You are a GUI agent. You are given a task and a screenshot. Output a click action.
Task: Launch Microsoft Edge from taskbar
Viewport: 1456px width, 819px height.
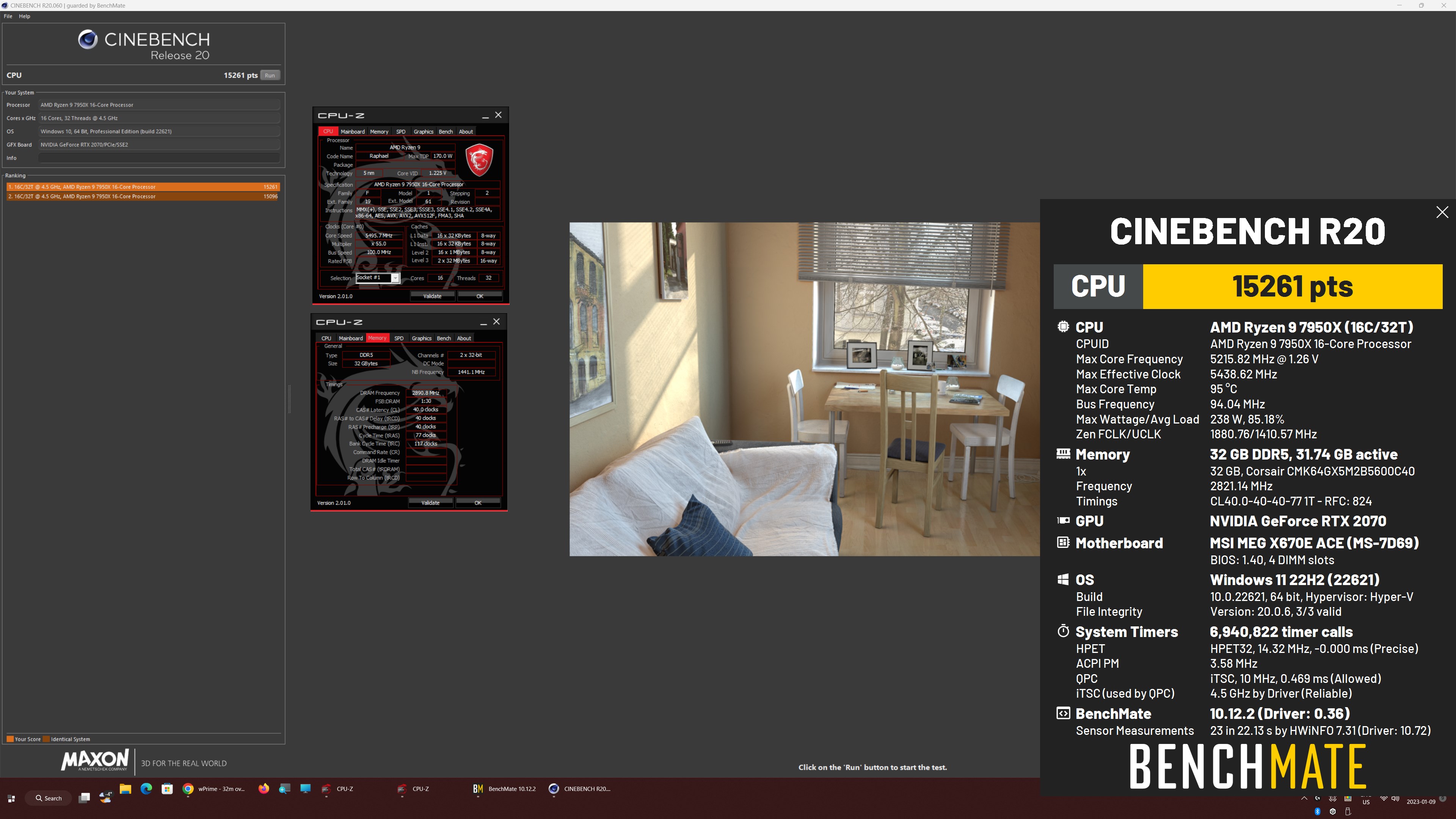(146, 789)
